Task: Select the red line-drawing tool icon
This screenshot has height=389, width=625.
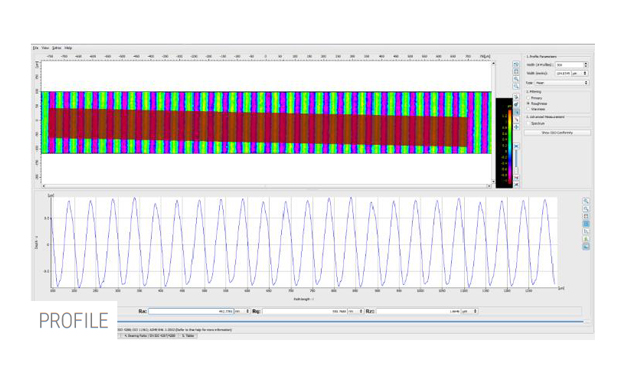Action: coord(516,119)
